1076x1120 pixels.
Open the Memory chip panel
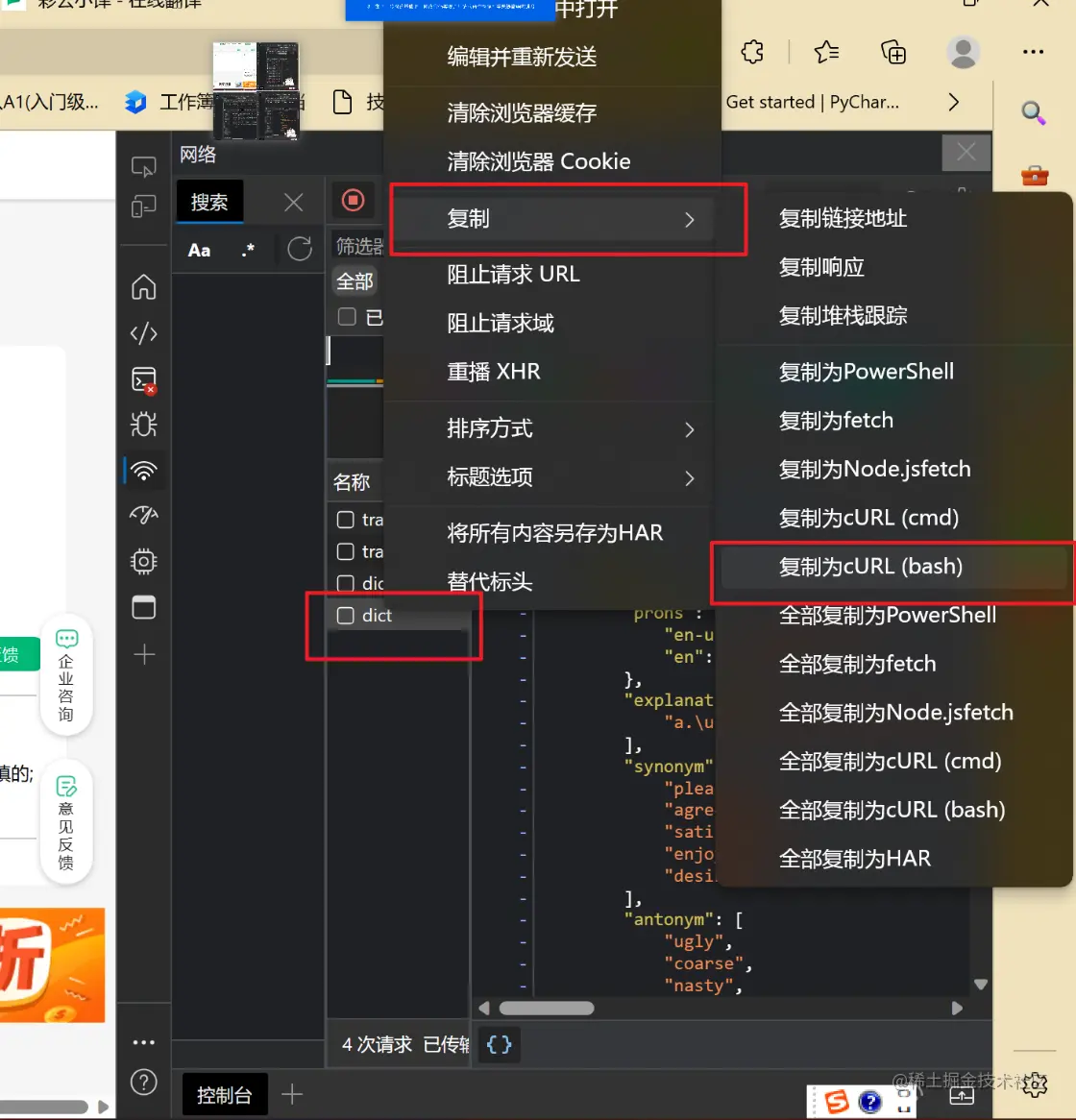click(143, 562)
